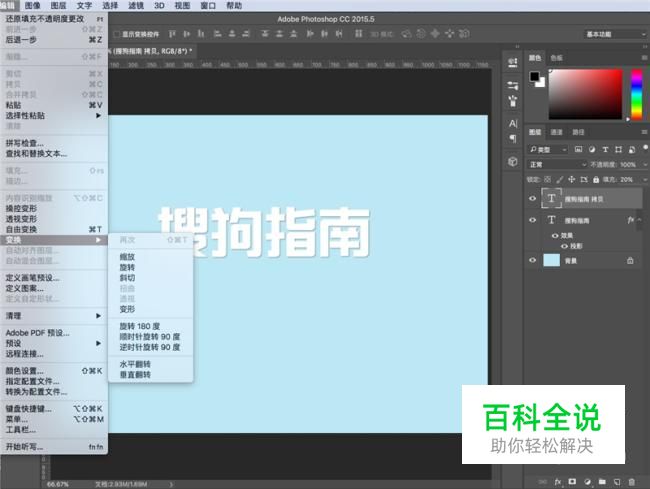Image resolution: width=650 pixels, height=489 pixels.
Task: Open the 3D panel cube icon
Action: [x=513, y=161]
